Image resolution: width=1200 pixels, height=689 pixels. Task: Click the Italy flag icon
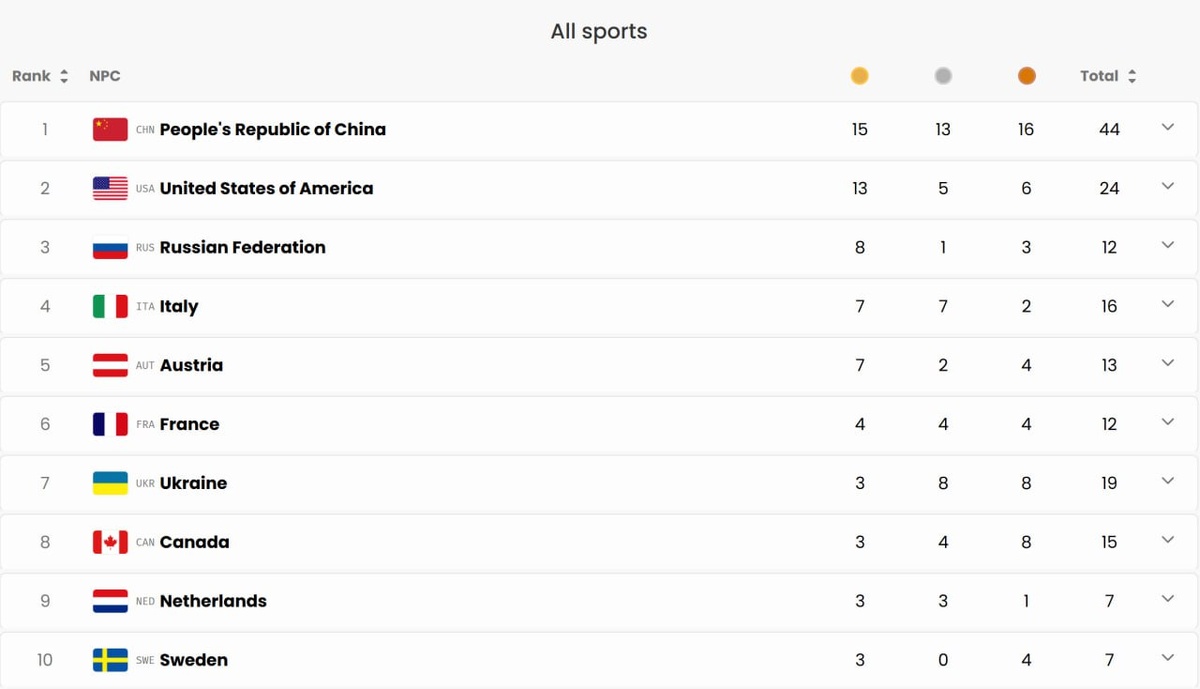(110, 306)
